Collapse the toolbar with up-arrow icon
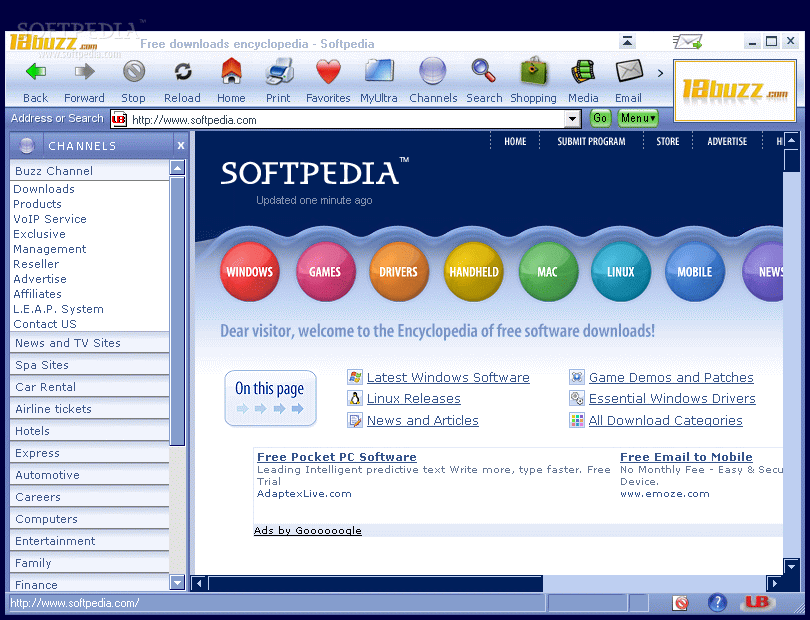 pyautogui.click(x=628, y=41)
